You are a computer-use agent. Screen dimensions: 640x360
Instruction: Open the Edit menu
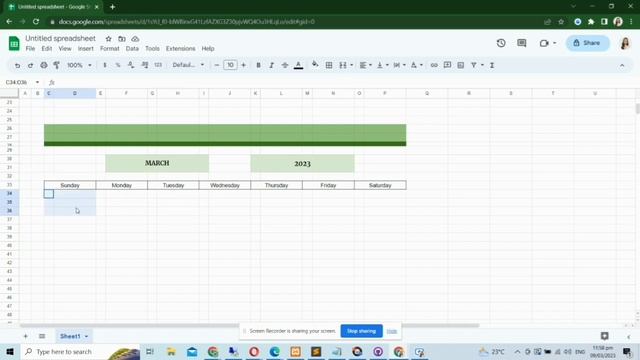click(47, 49)
